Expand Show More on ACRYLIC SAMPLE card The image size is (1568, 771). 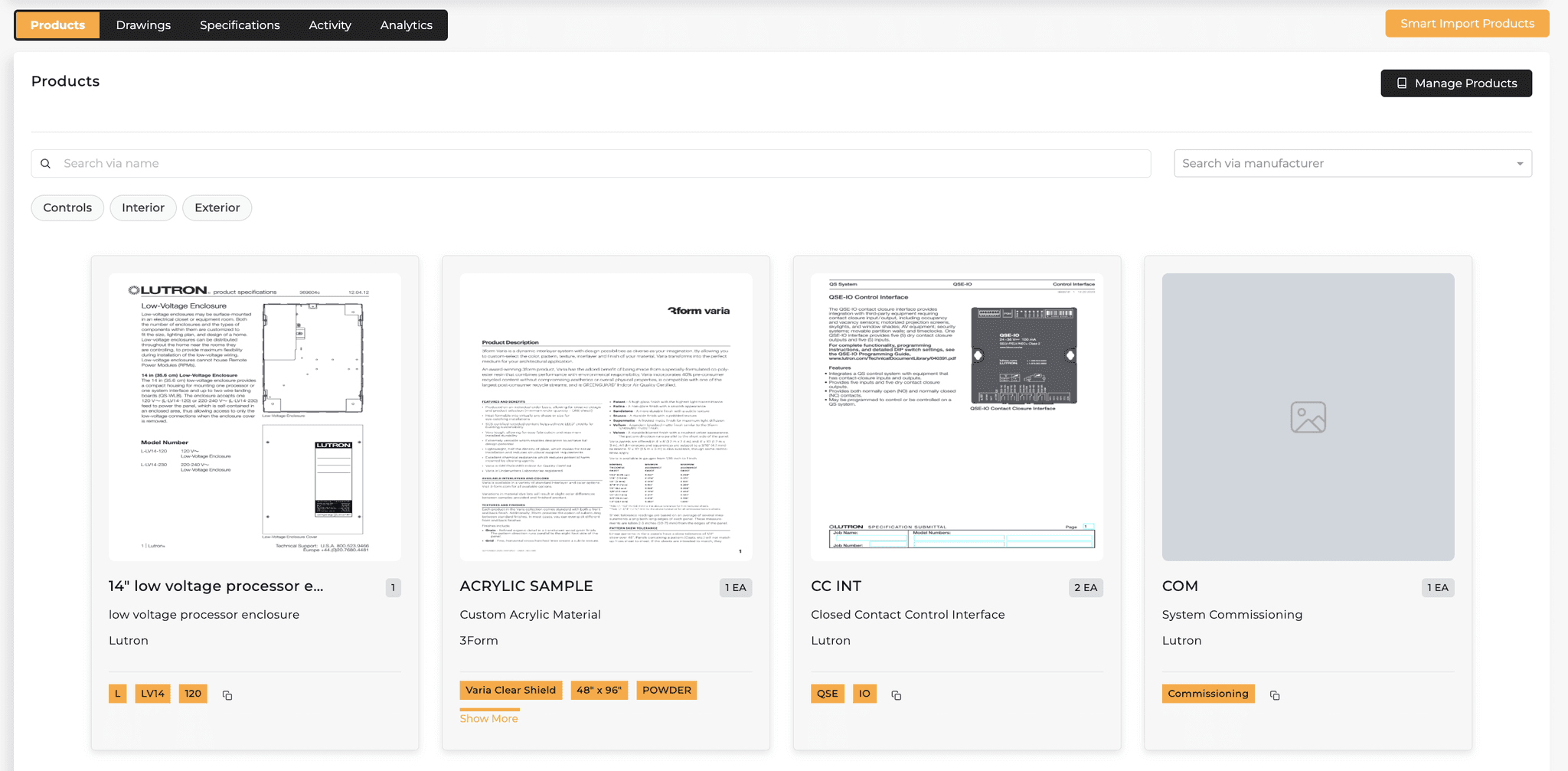point(488,718)
